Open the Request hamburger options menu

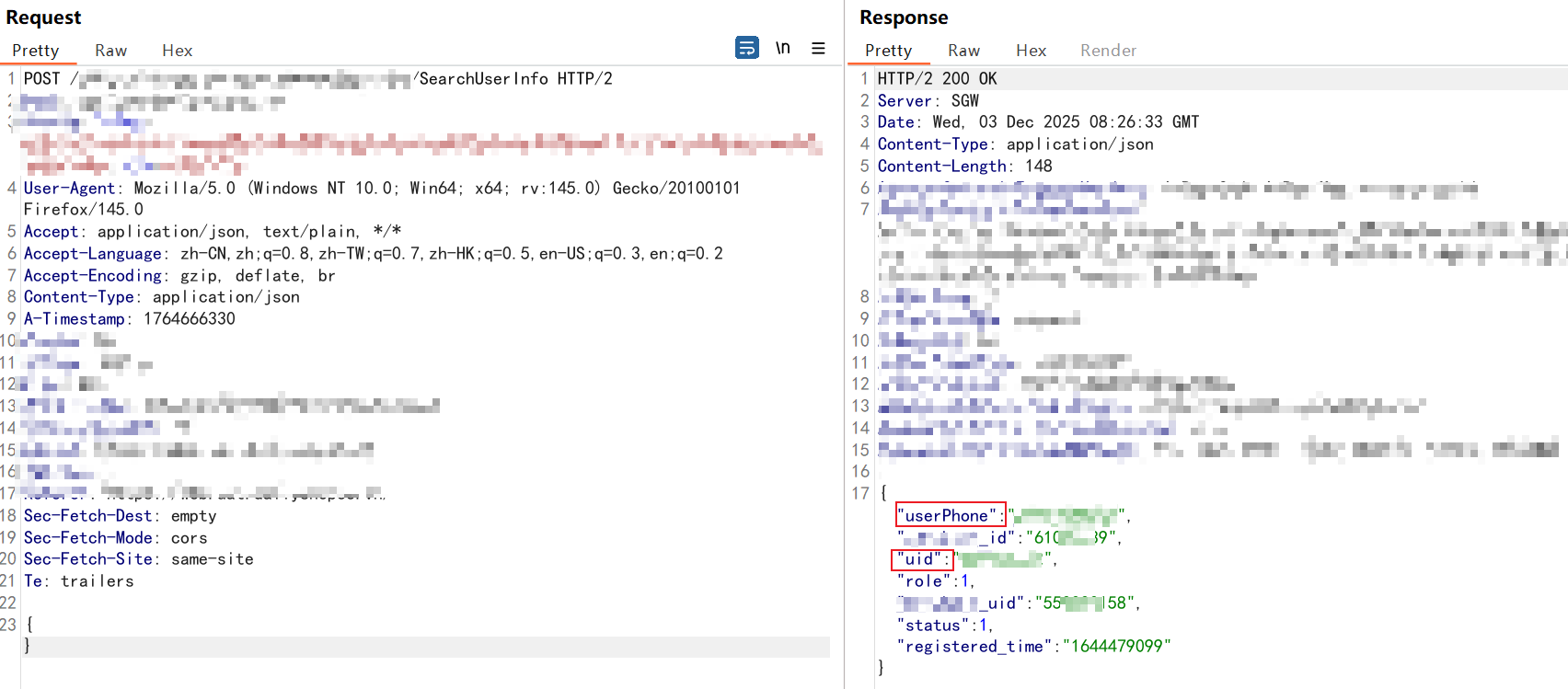click(818, 48)
